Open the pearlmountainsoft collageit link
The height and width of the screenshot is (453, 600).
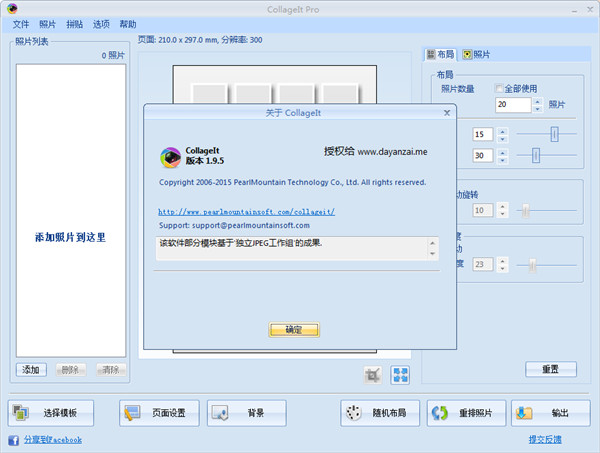246,212
